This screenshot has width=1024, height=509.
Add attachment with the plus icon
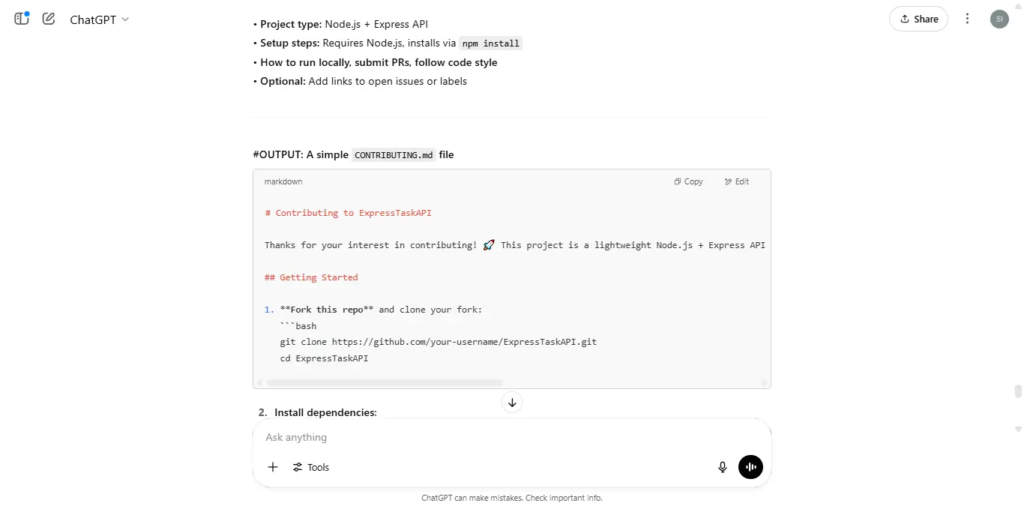(x=273, y=467)
